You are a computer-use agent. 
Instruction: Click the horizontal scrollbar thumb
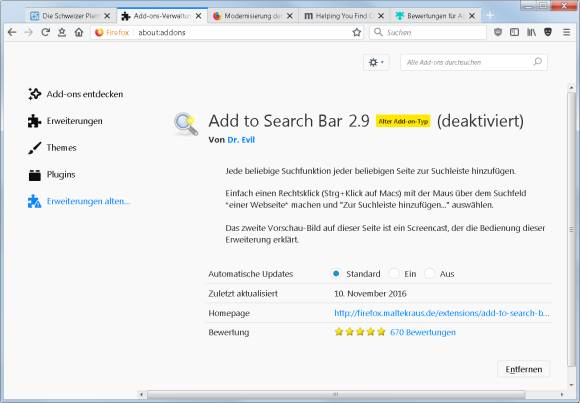336,395
